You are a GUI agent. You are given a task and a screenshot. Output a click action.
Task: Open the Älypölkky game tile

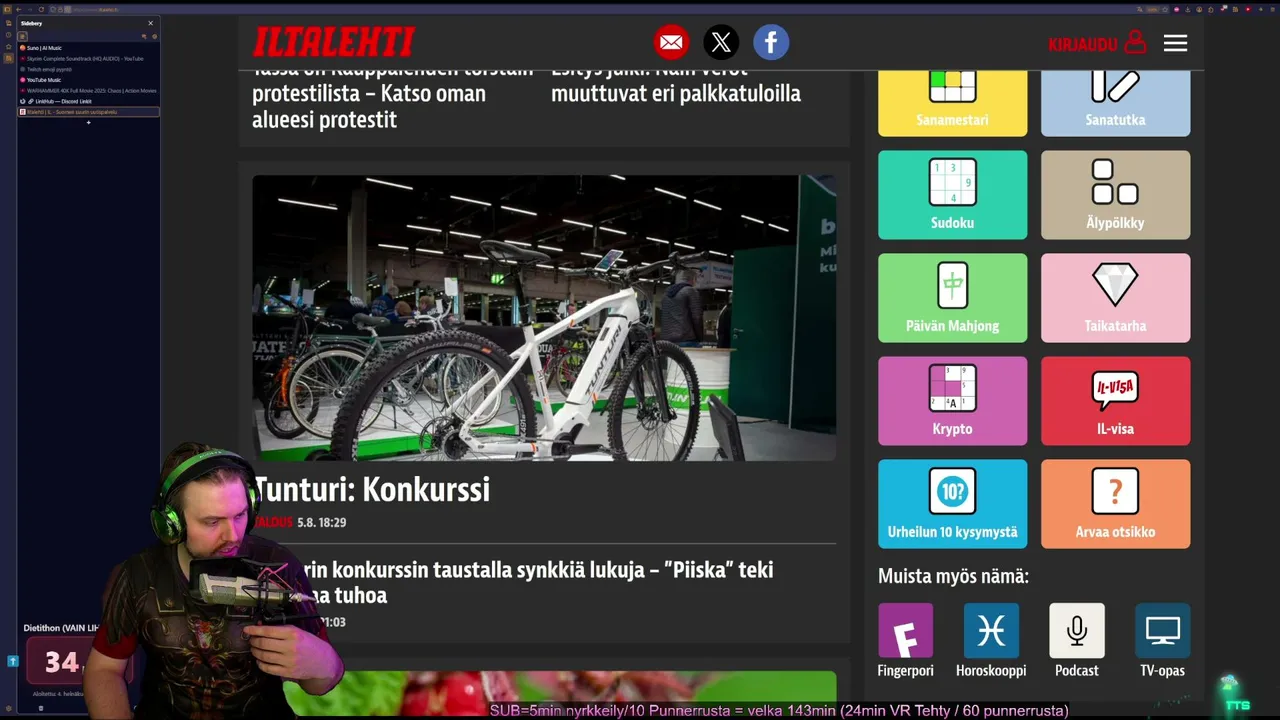click(1115, 195)
